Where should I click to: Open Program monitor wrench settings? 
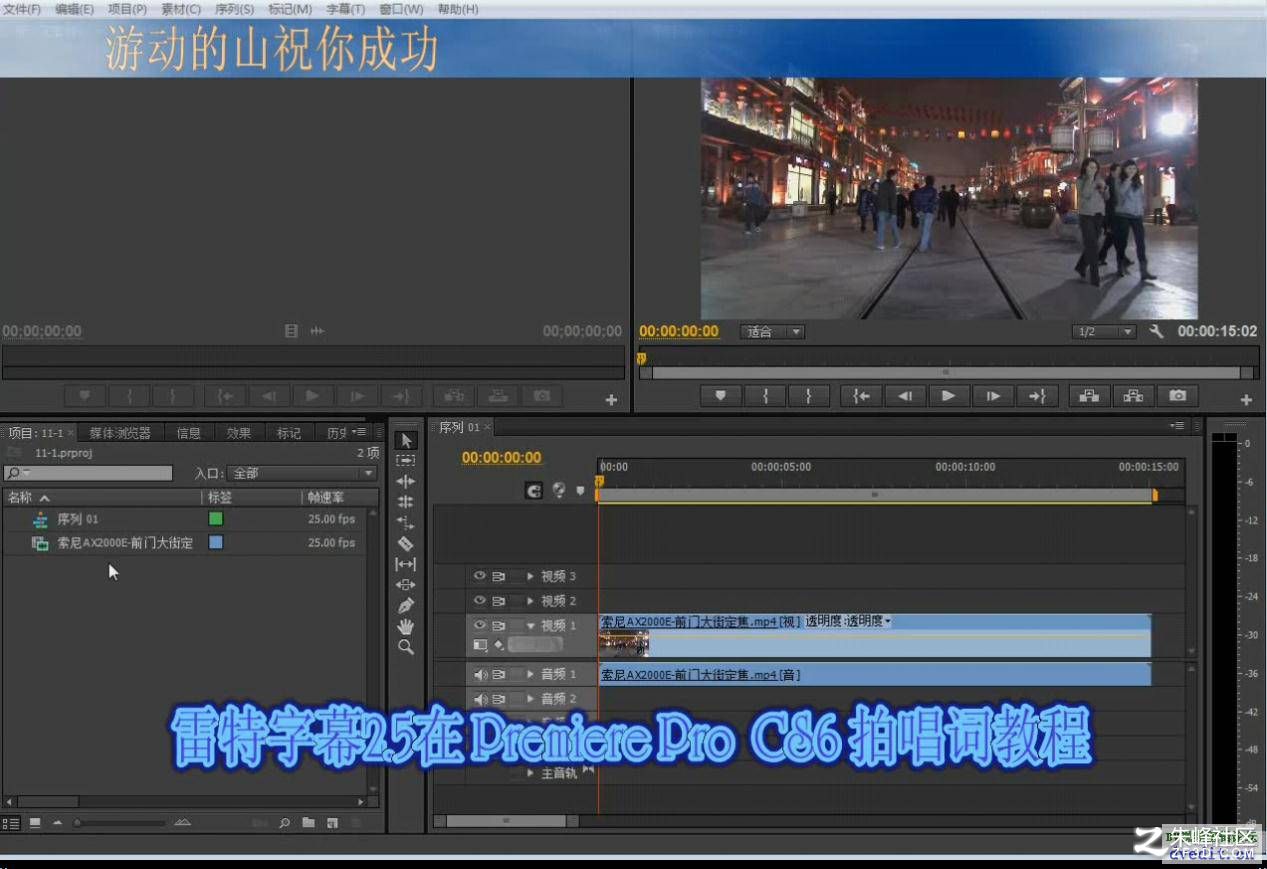1157,331
